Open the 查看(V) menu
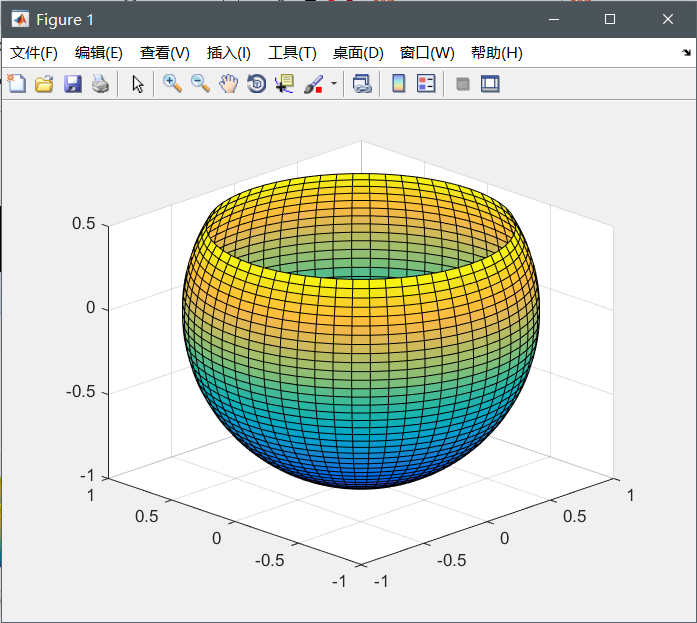Image resolution: width=697 pixels, height=623 pixels. [165, 53]
